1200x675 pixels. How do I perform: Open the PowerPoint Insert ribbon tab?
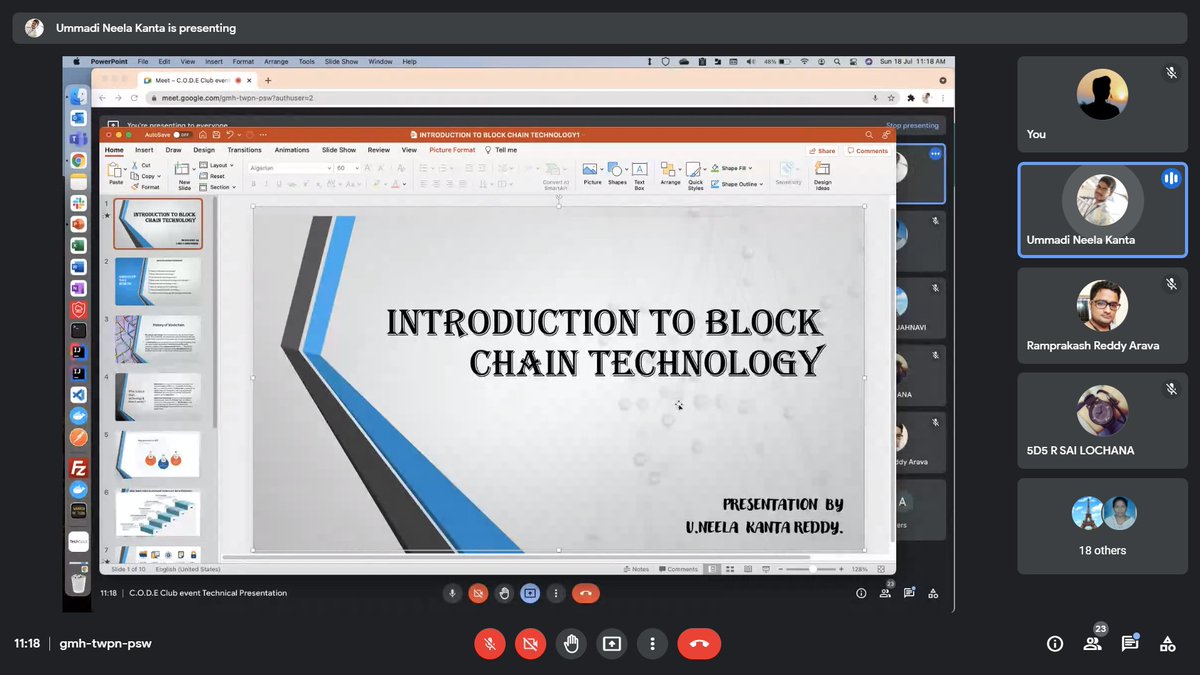click(x=144, y=150)
